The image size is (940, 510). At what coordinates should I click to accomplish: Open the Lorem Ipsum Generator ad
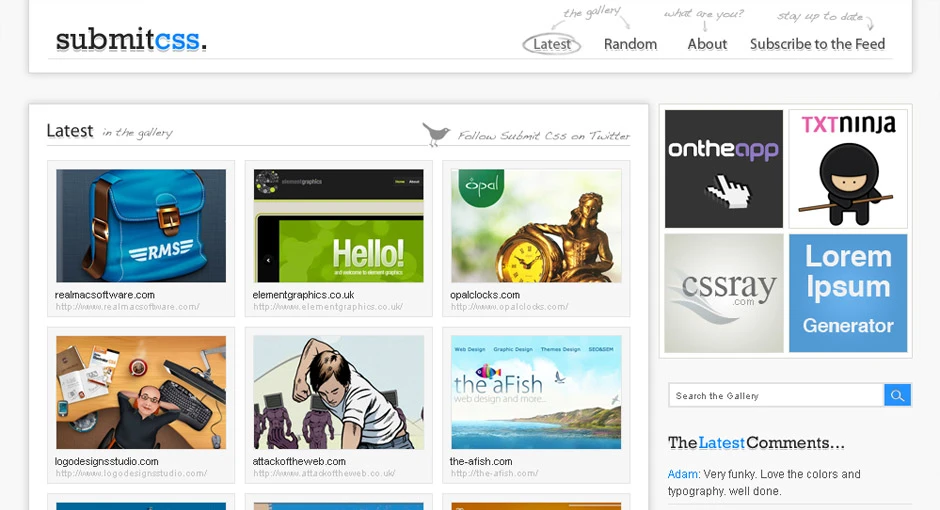[848, 293]
